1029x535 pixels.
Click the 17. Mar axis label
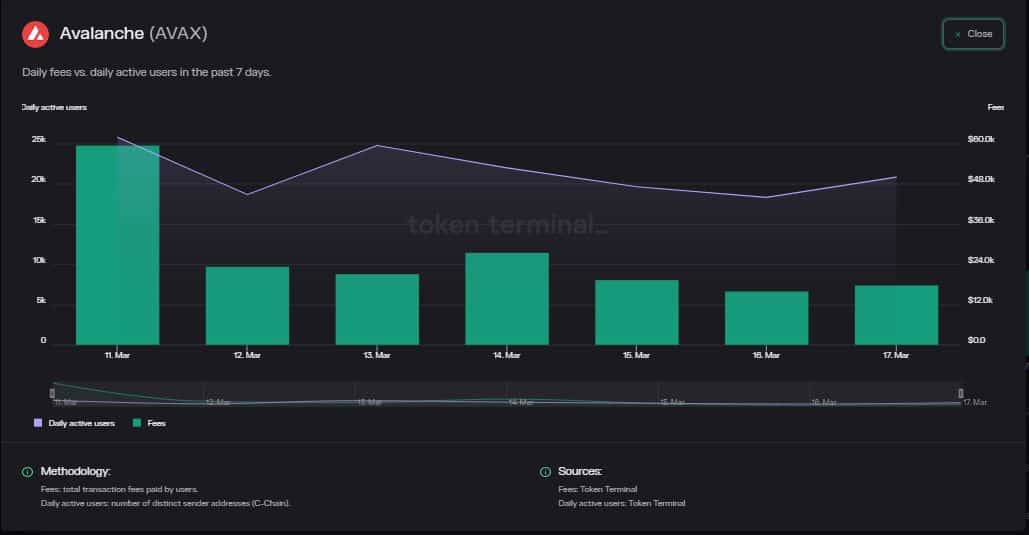(896, 355)
